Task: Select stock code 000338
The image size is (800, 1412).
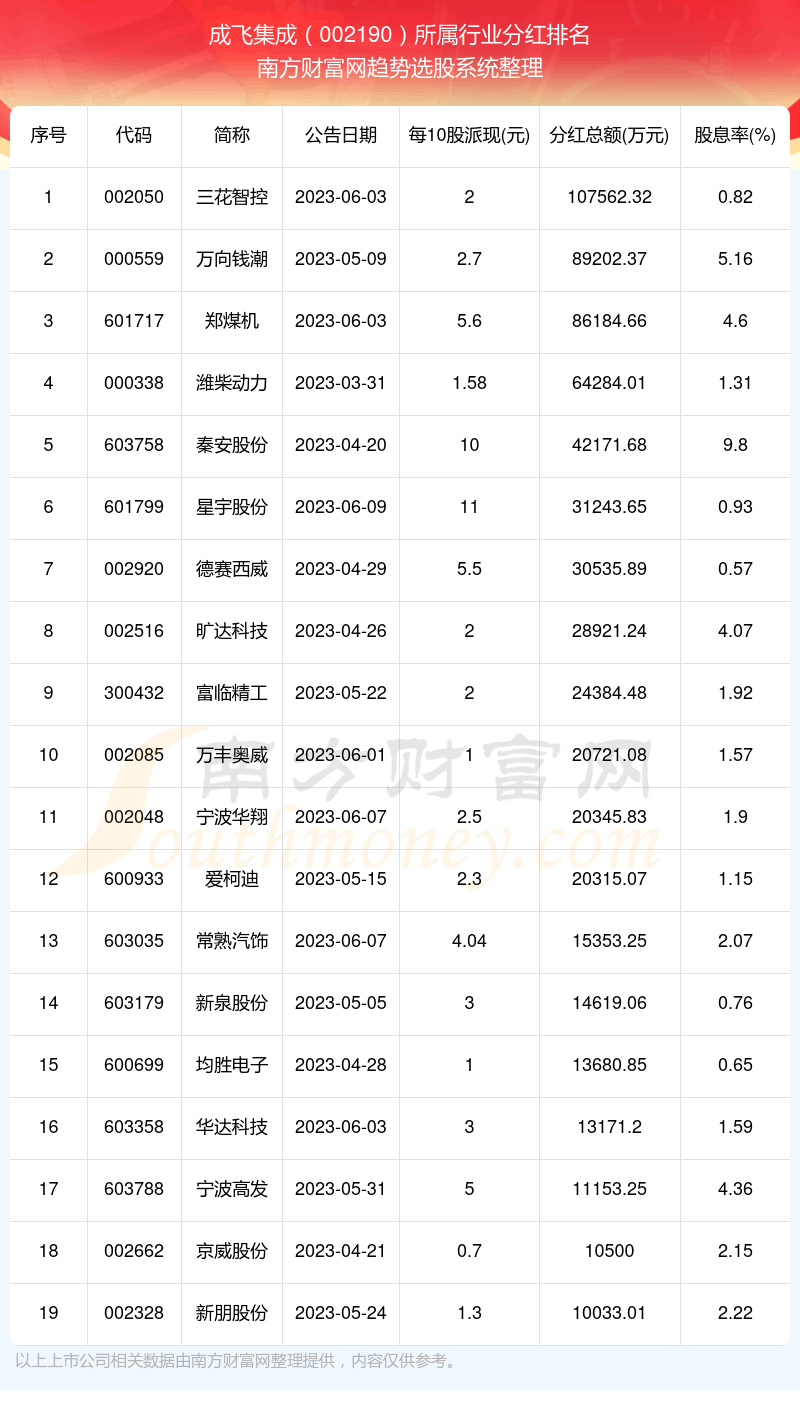Action: tap(134, 383)
